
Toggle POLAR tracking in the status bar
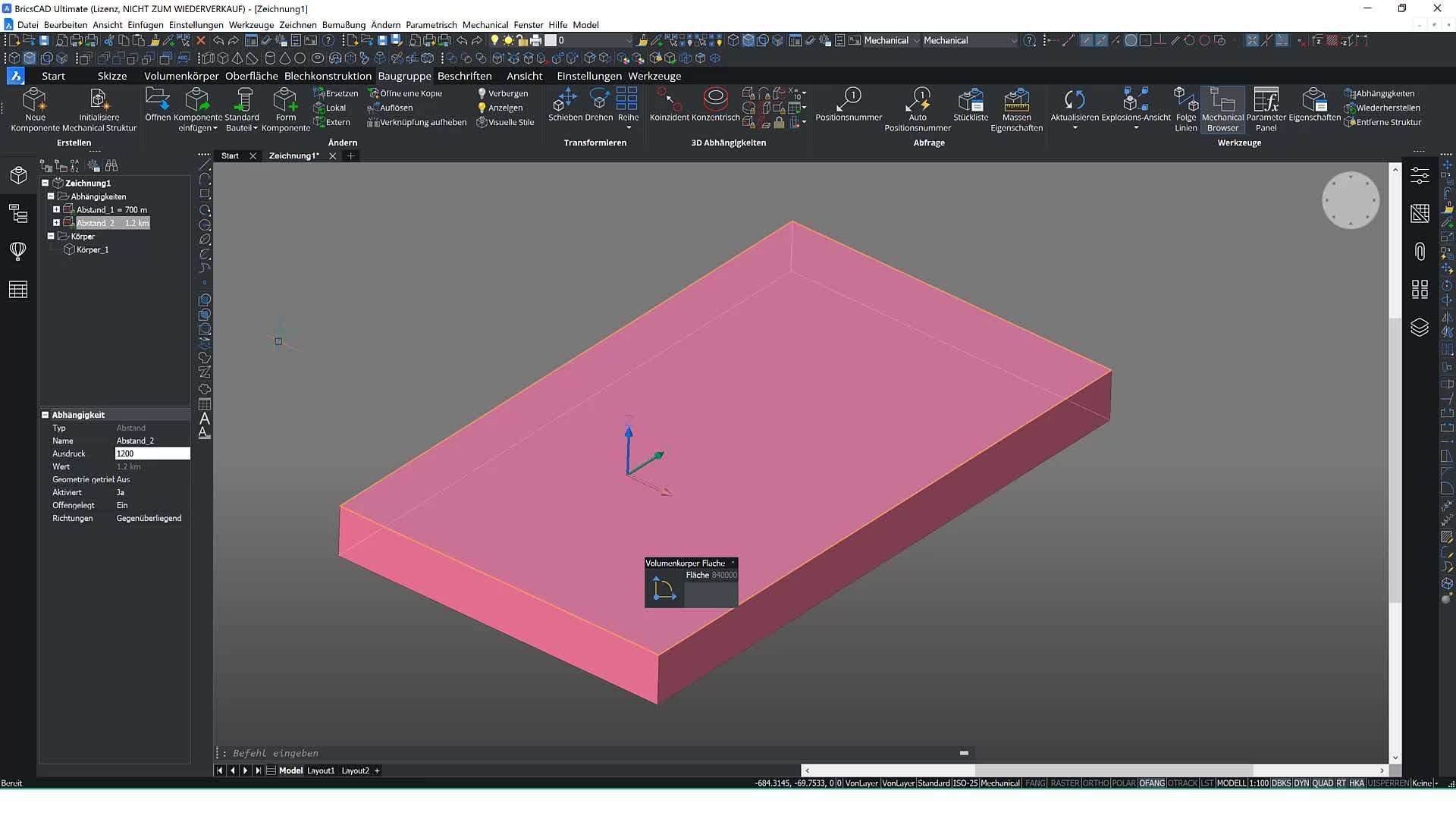(x=1124, y=783)
